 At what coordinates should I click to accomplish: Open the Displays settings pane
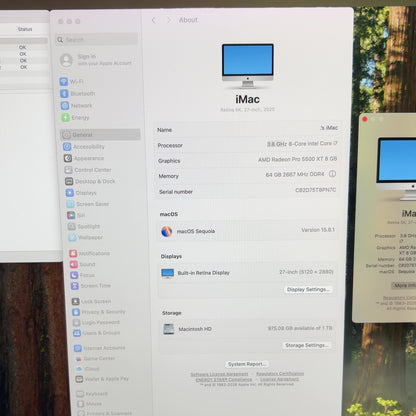click(x=81, y=193)
